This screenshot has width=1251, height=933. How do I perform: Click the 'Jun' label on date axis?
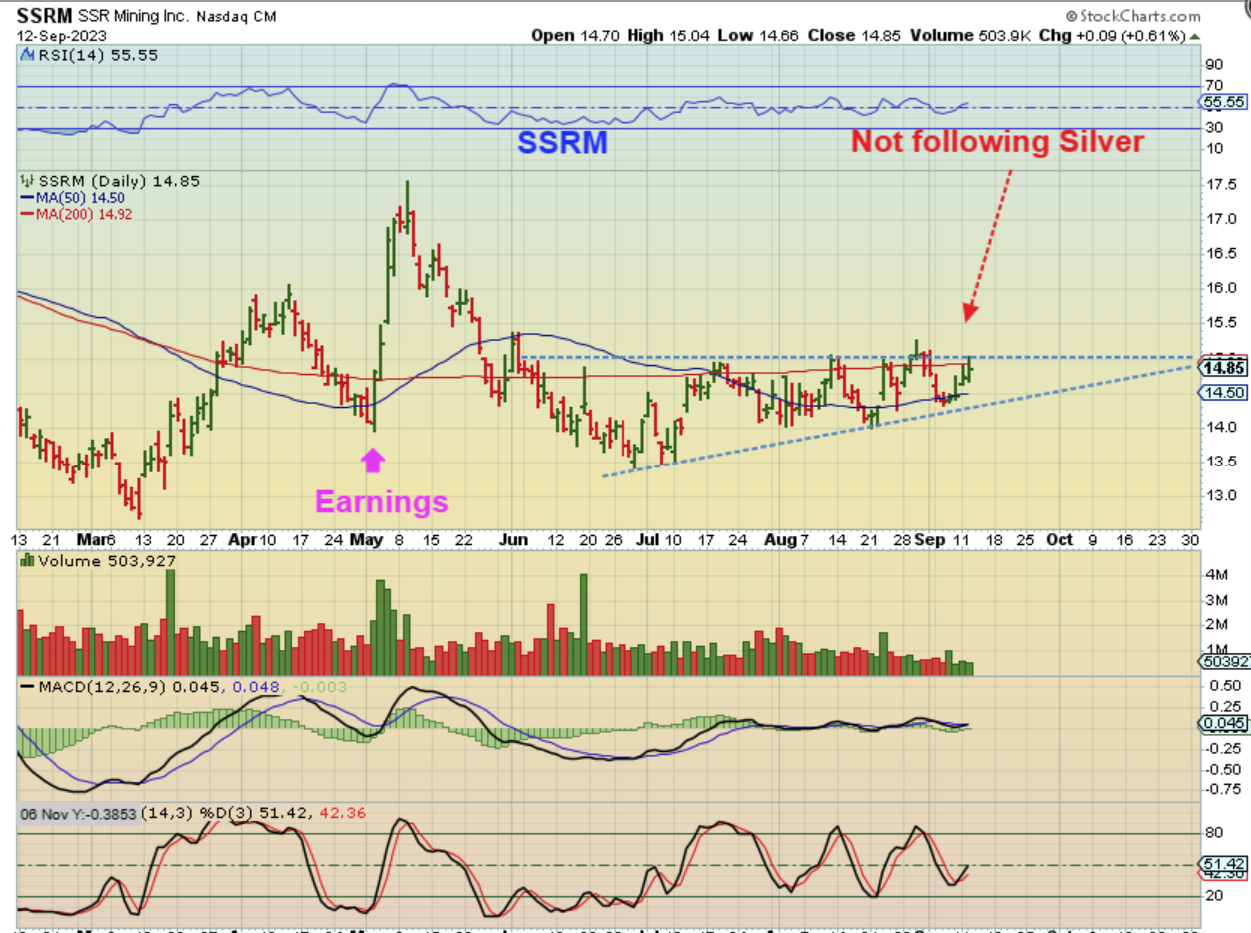(512, 539)
